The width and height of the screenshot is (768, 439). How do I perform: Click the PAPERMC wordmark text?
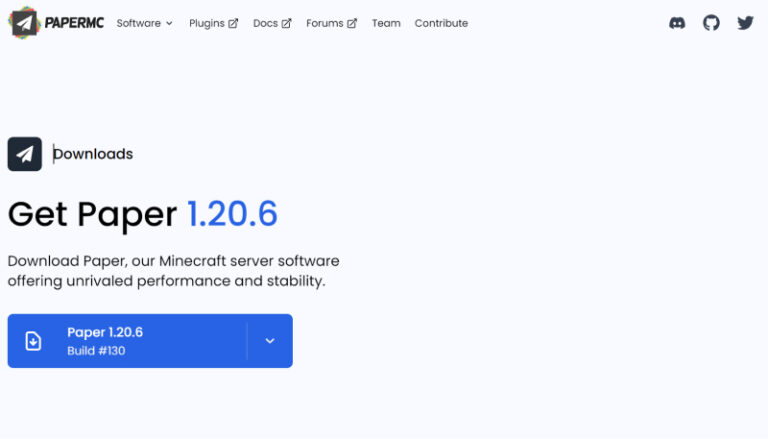tap(74, 23)
